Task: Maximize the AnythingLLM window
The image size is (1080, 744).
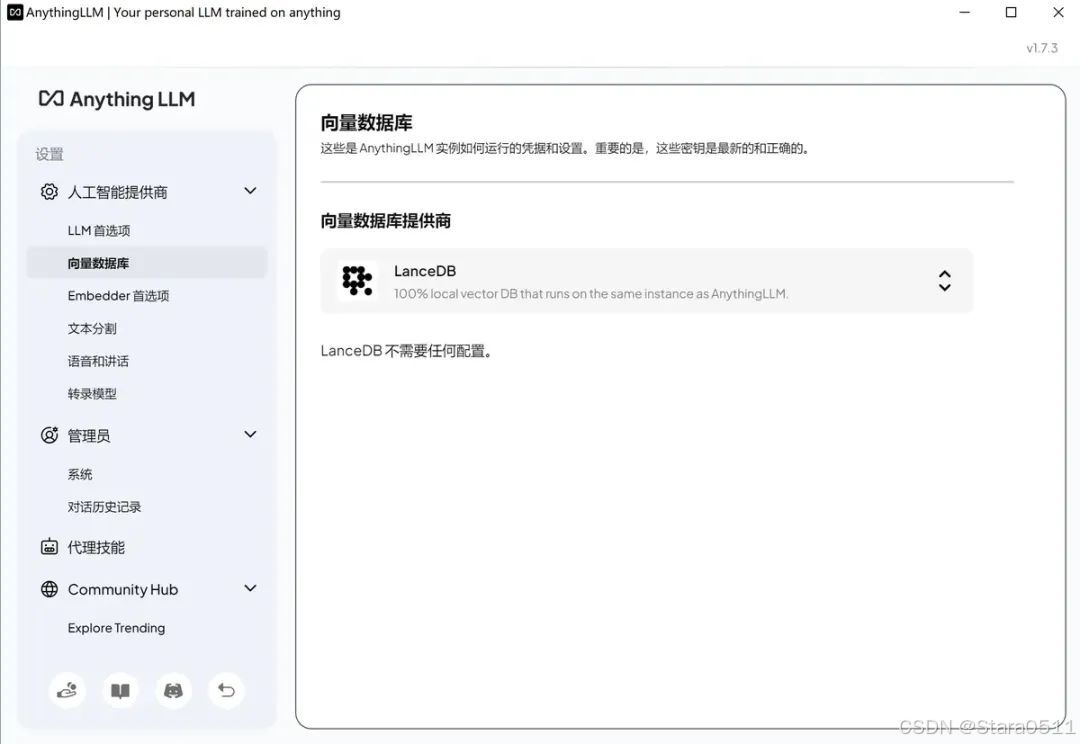Action: (x=1011, y=12)
